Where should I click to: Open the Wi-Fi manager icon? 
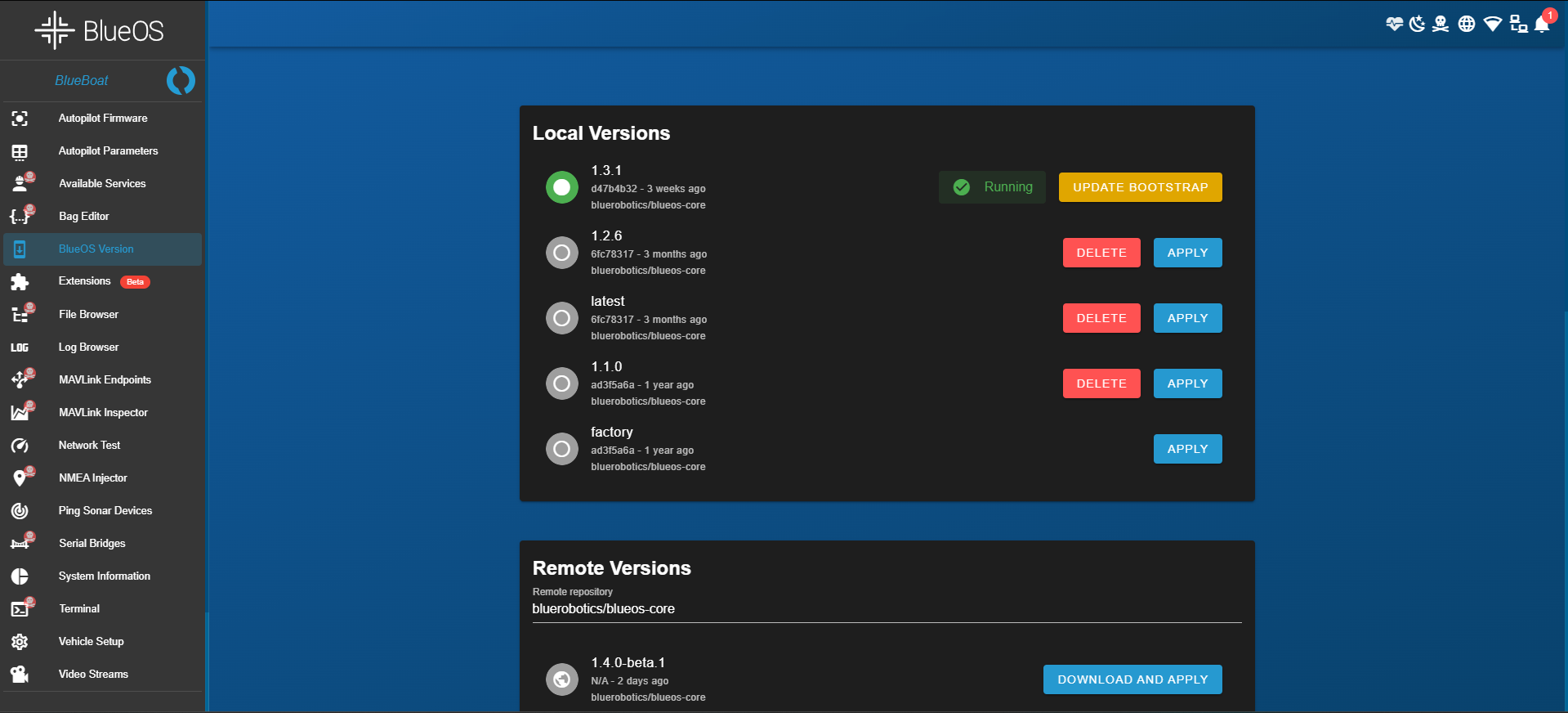(x=1493, y=24)
